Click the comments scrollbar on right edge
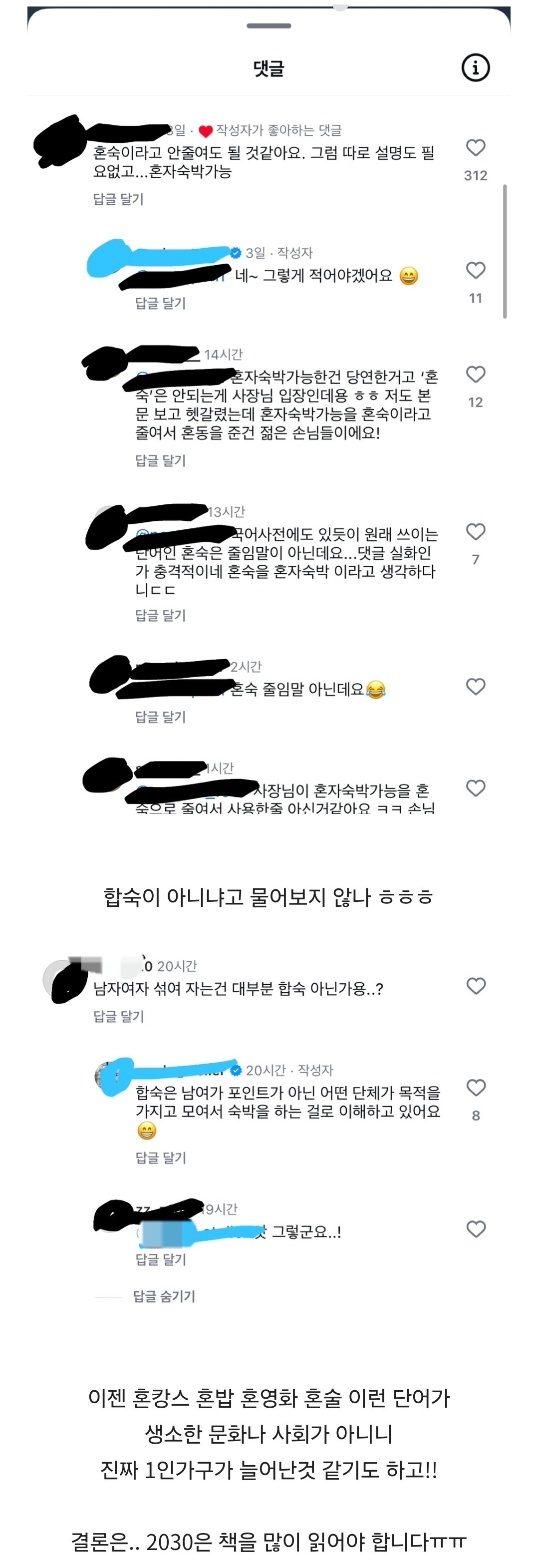This screenshot has height=1568, width=538. click(x=505, y=251)
